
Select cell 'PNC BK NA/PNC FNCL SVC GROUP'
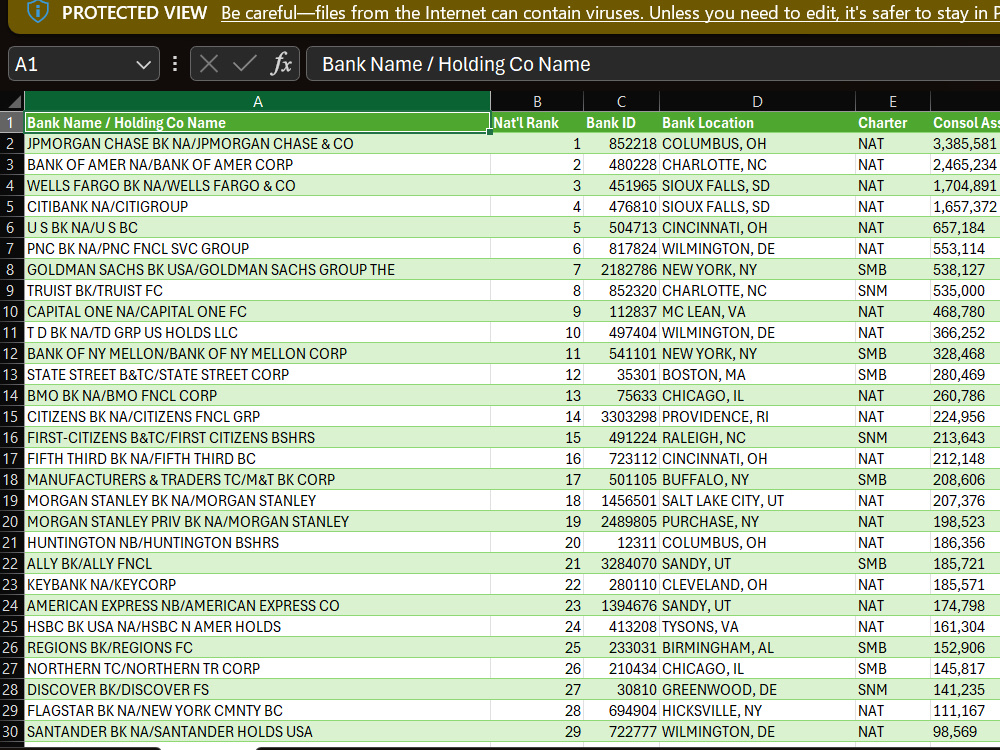tap(258, 249)
